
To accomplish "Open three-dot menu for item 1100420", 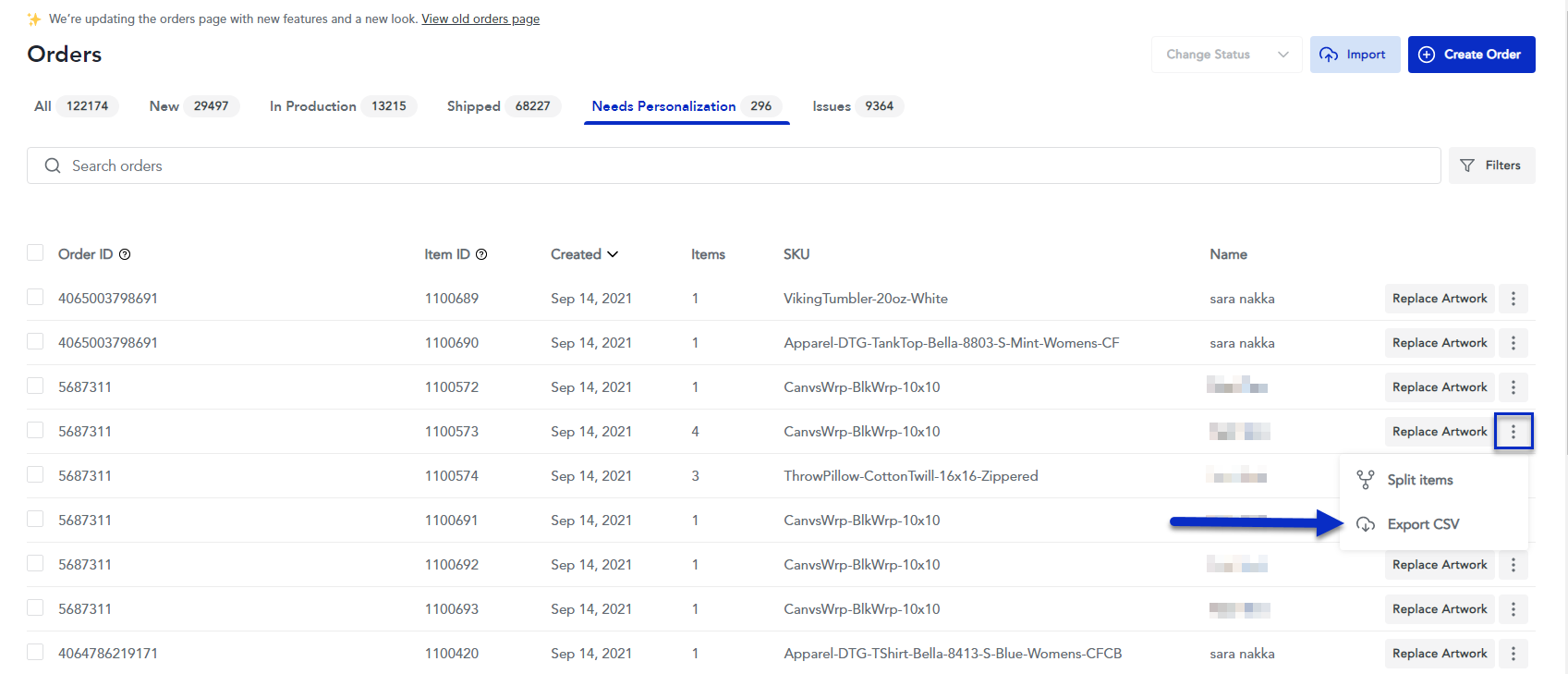I will [1513, 654].
